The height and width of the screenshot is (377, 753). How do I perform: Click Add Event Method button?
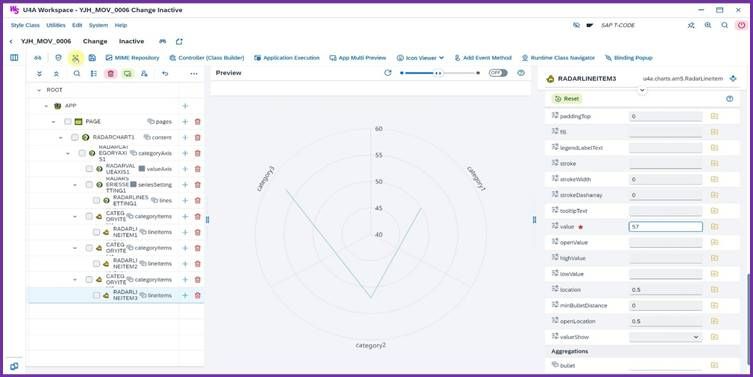tap(483, 58)
